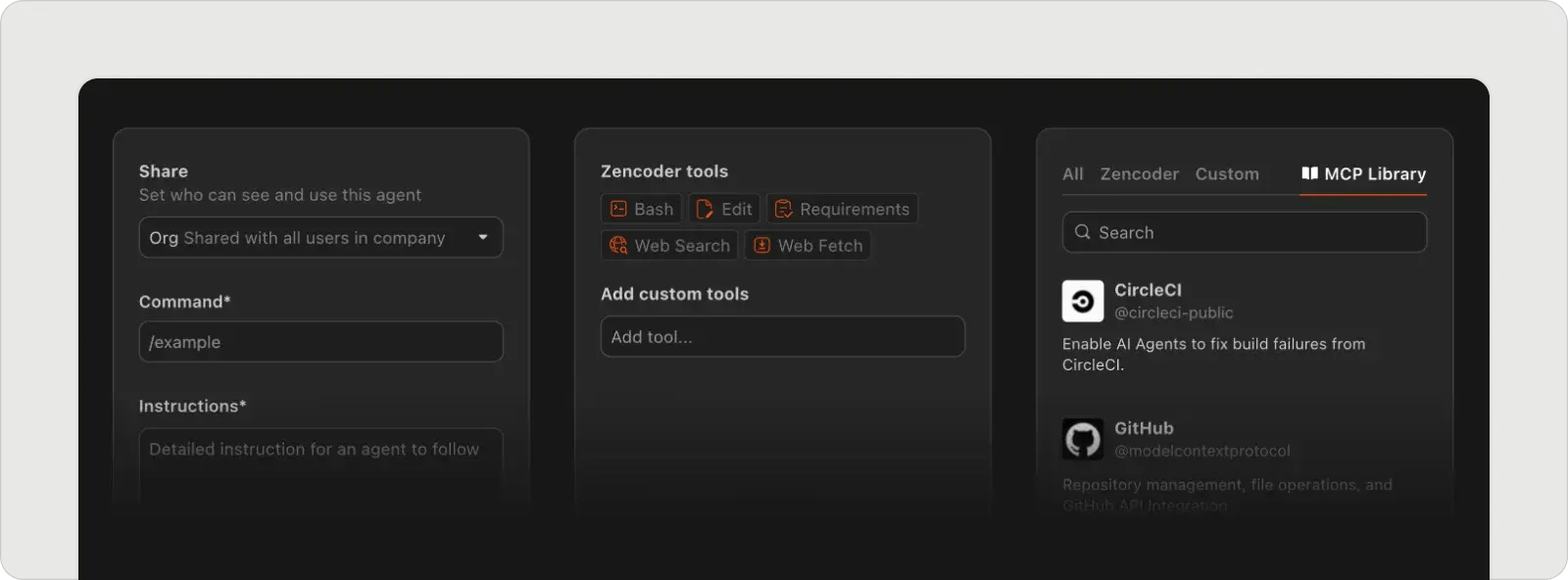Switch to the Zencoder tab

coord(1139,173)
